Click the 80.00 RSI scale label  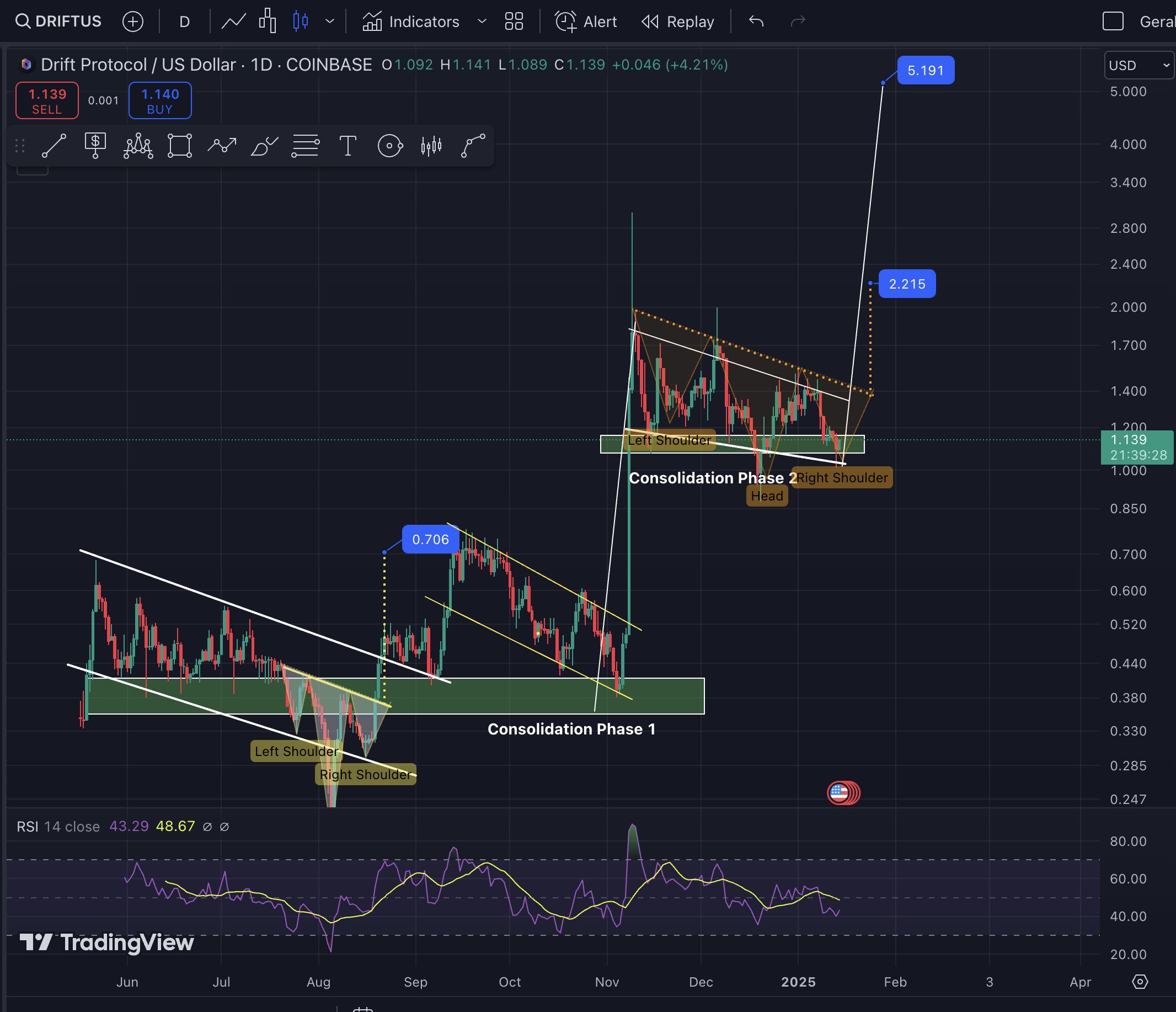tap(1129, 841)
